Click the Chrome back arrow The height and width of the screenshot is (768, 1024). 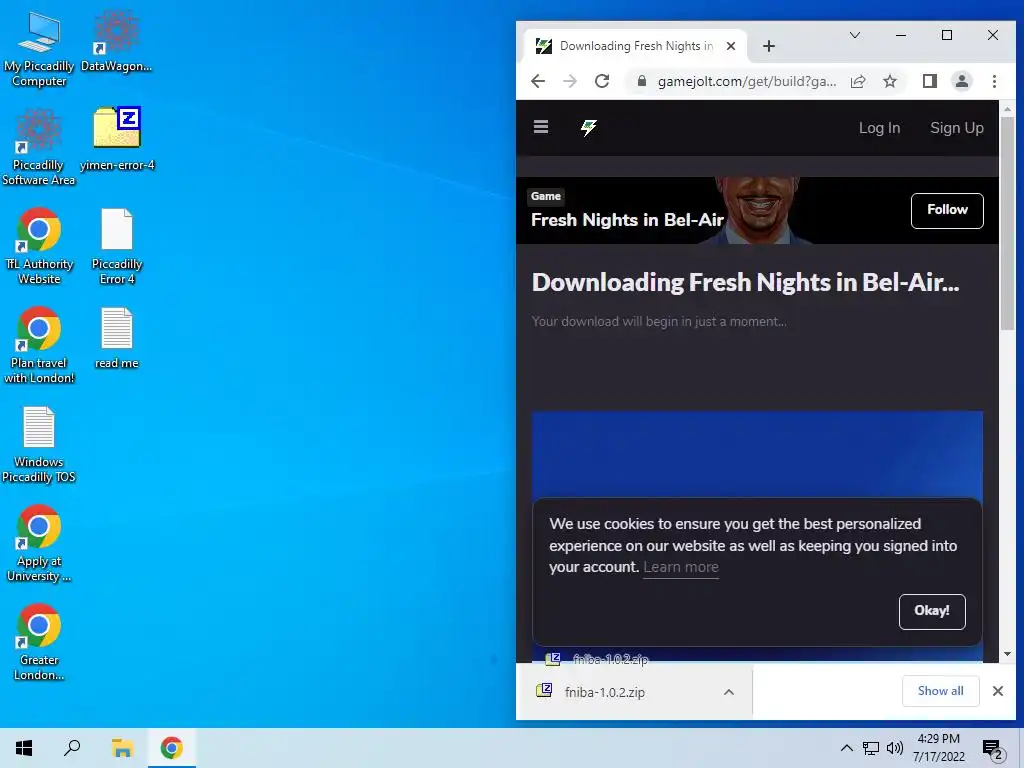click(x=538, y=81)
